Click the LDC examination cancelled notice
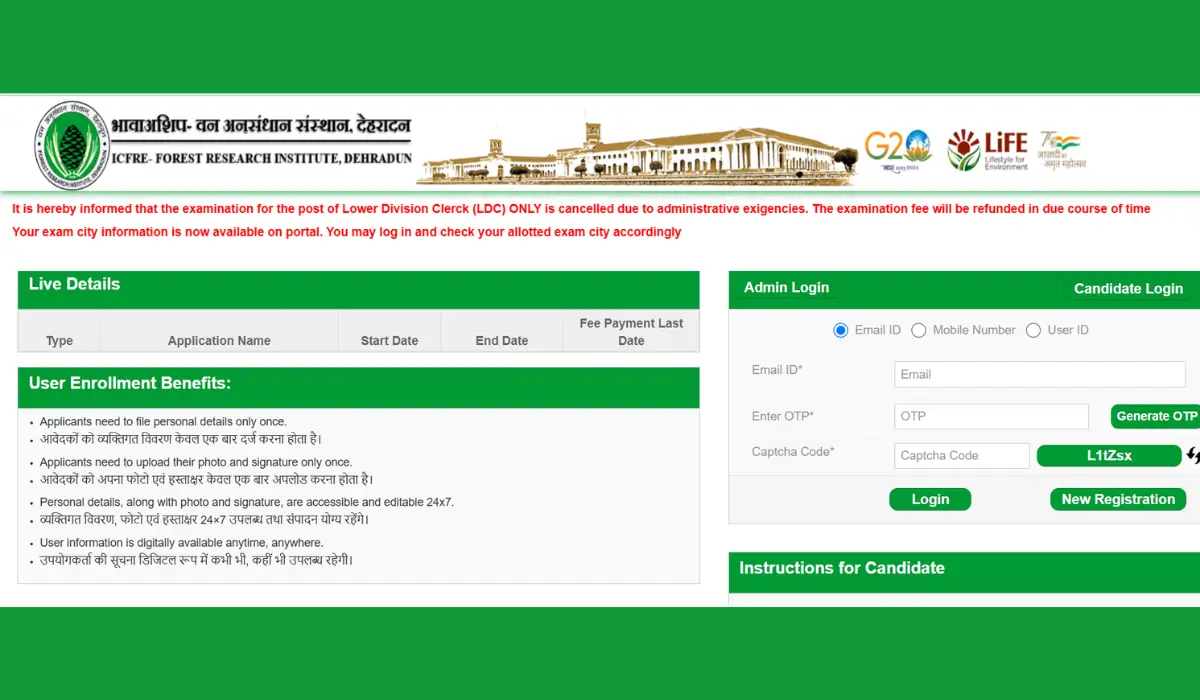The height and width of the screenshot is (700, 1200). pos(581,209)
